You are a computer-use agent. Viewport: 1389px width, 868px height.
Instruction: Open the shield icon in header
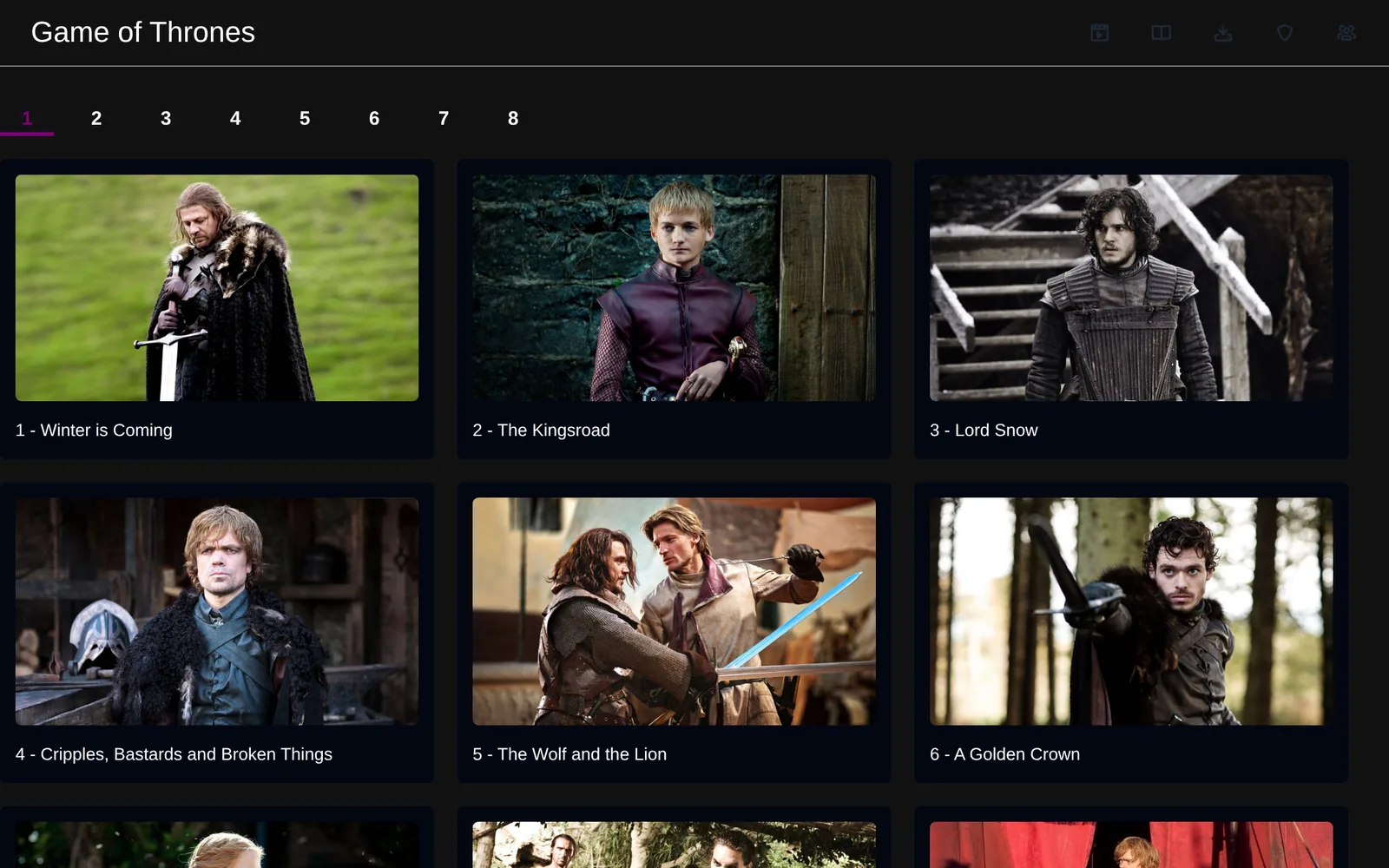(x=1284, y=33)
